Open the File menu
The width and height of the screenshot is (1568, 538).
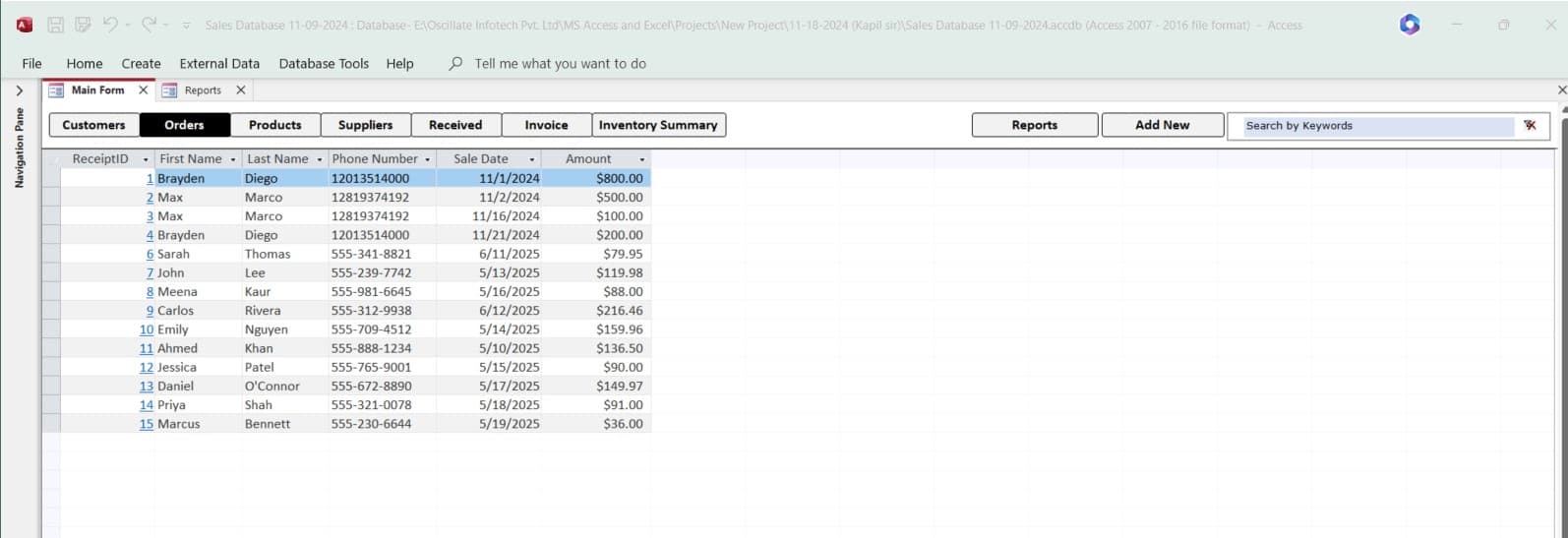point(31,63)
